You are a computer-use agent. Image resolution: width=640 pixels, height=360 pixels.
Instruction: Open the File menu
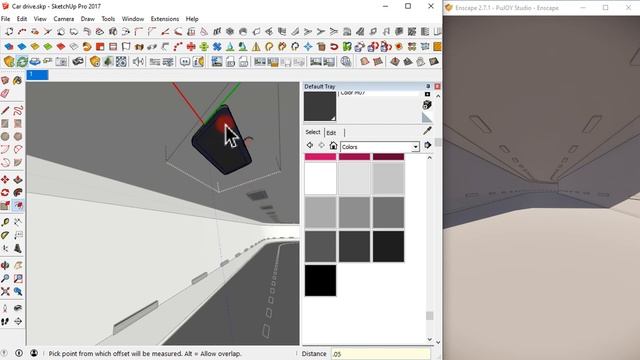point(6,19)
